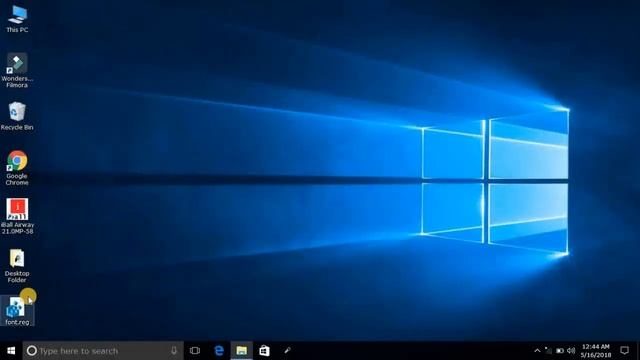Select the font.reg file icon
This screenshot has width=640, height=360.
point(17,311)
